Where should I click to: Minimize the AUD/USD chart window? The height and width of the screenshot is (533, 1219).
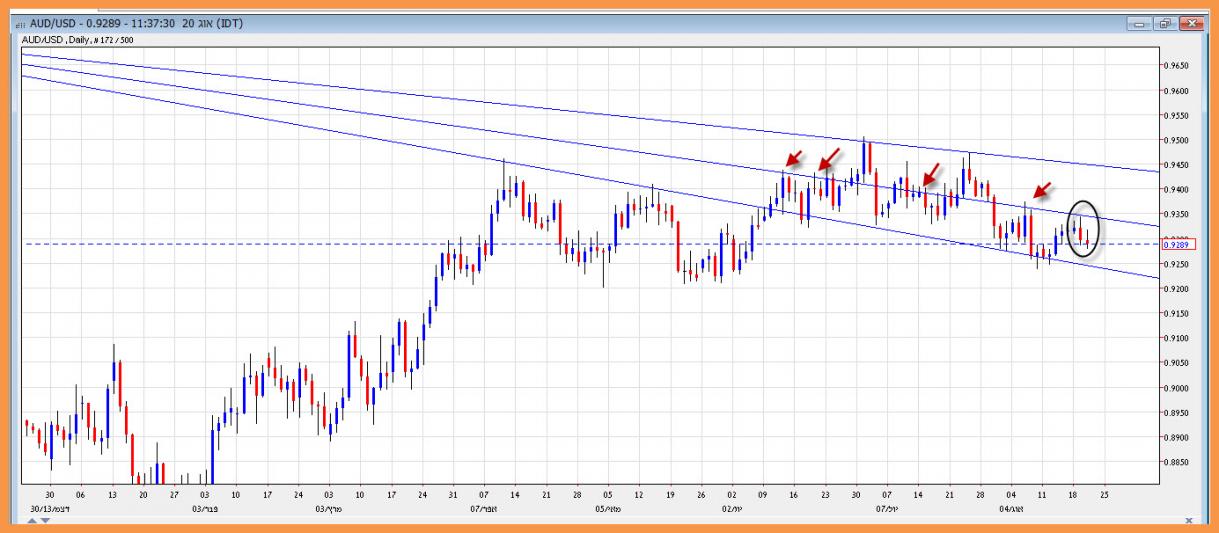pyautogui.click(x=1137, y=23)
